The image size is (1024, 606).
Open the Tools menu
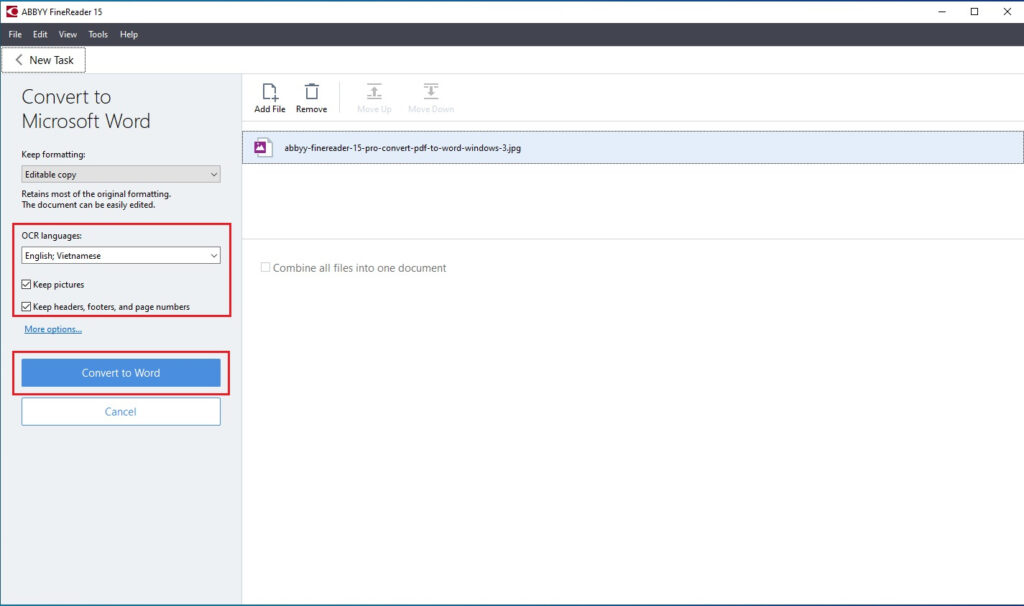[98, 34]
